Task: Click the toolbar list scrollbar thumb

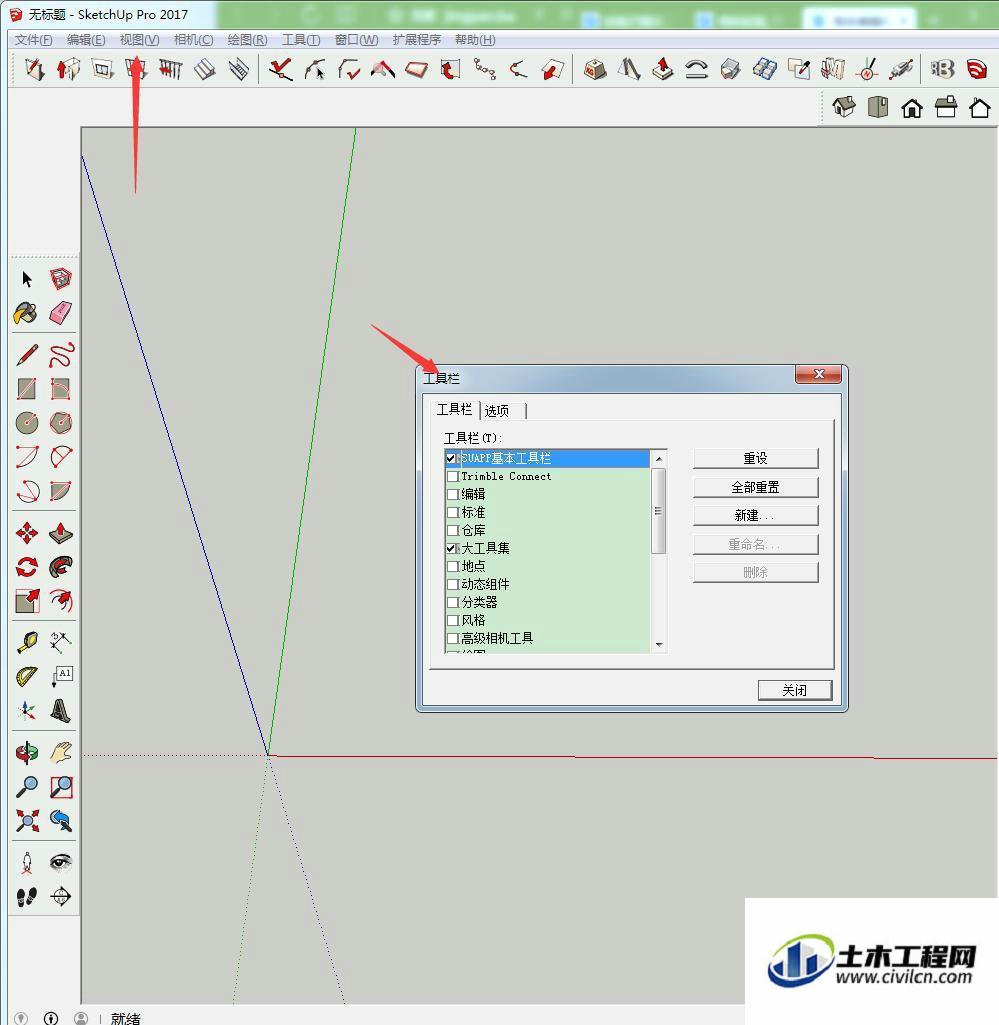Action: [x=658, y=511]
